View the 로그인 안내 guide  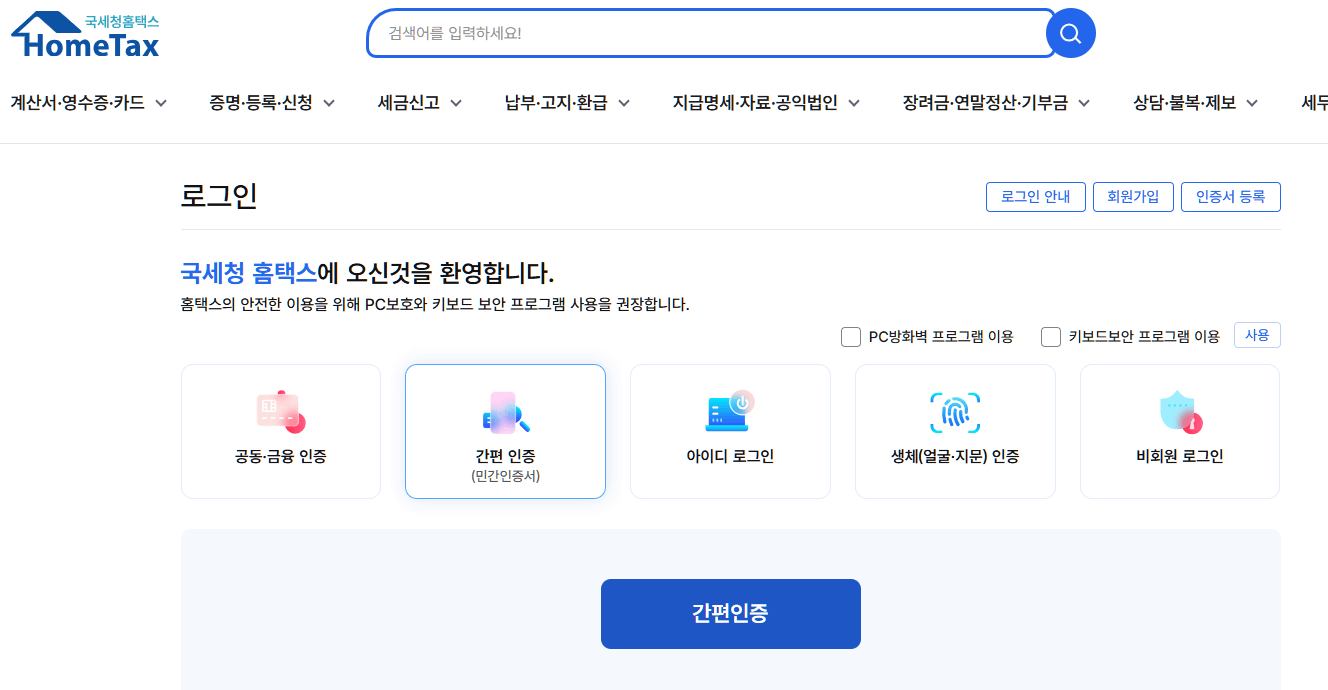click(1035, 196)
